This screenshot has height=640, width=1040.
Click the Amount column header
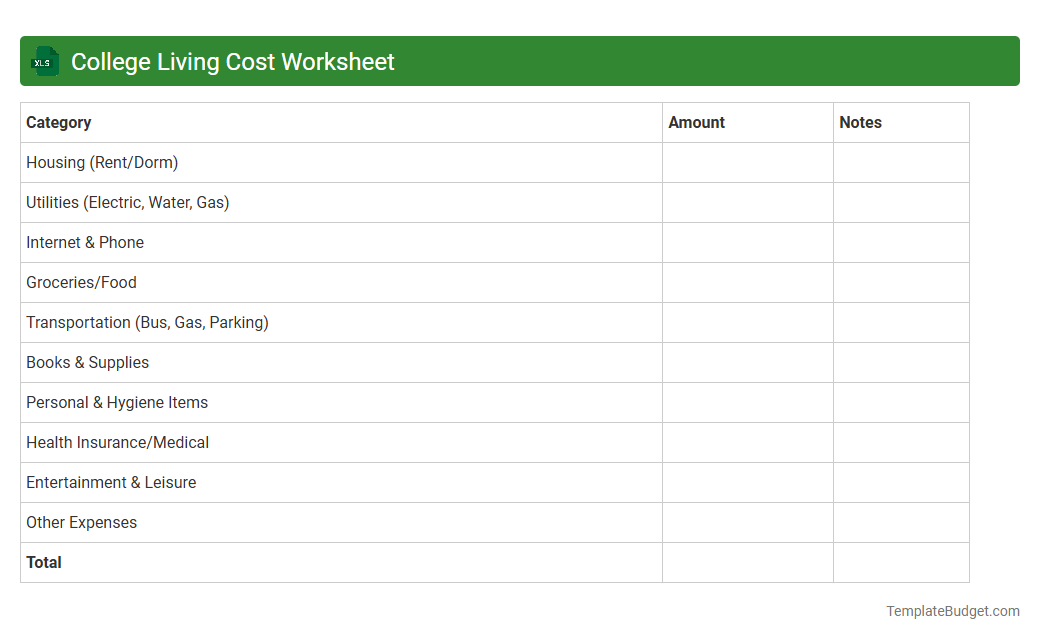(x=696, y=122)
